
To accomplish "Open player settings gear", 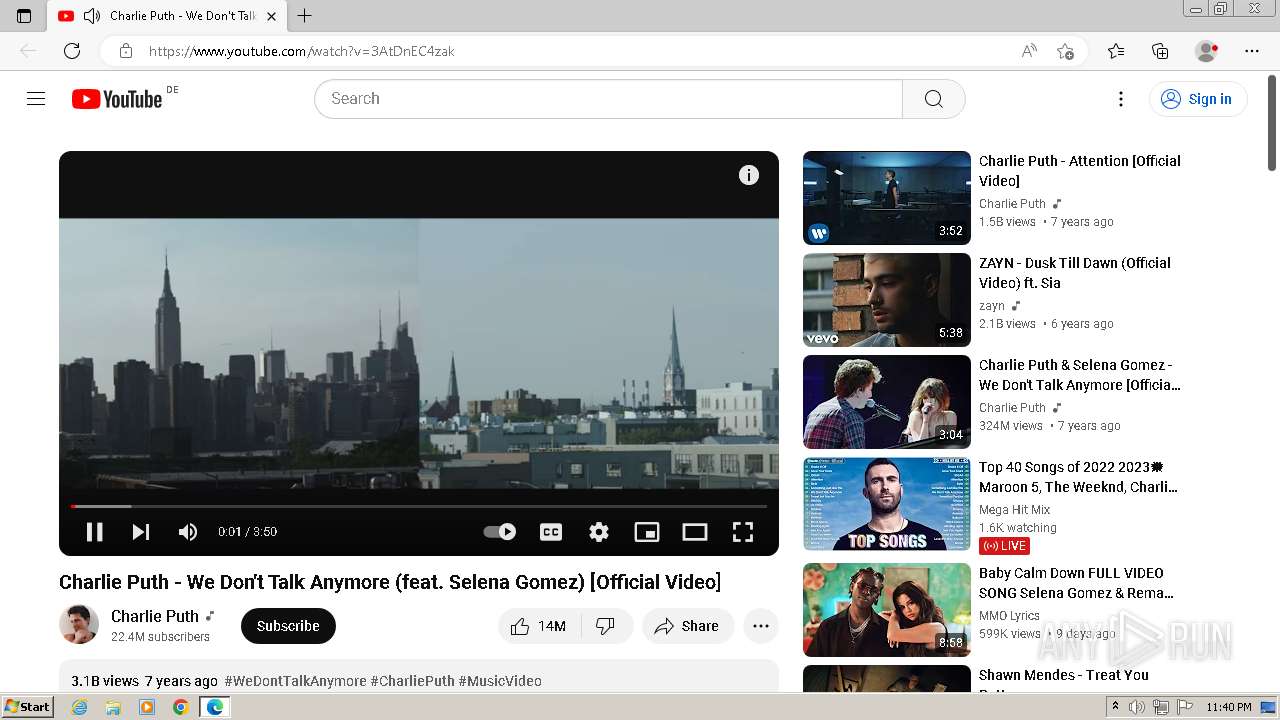I will pyautogui.click(x=599, y=532).
